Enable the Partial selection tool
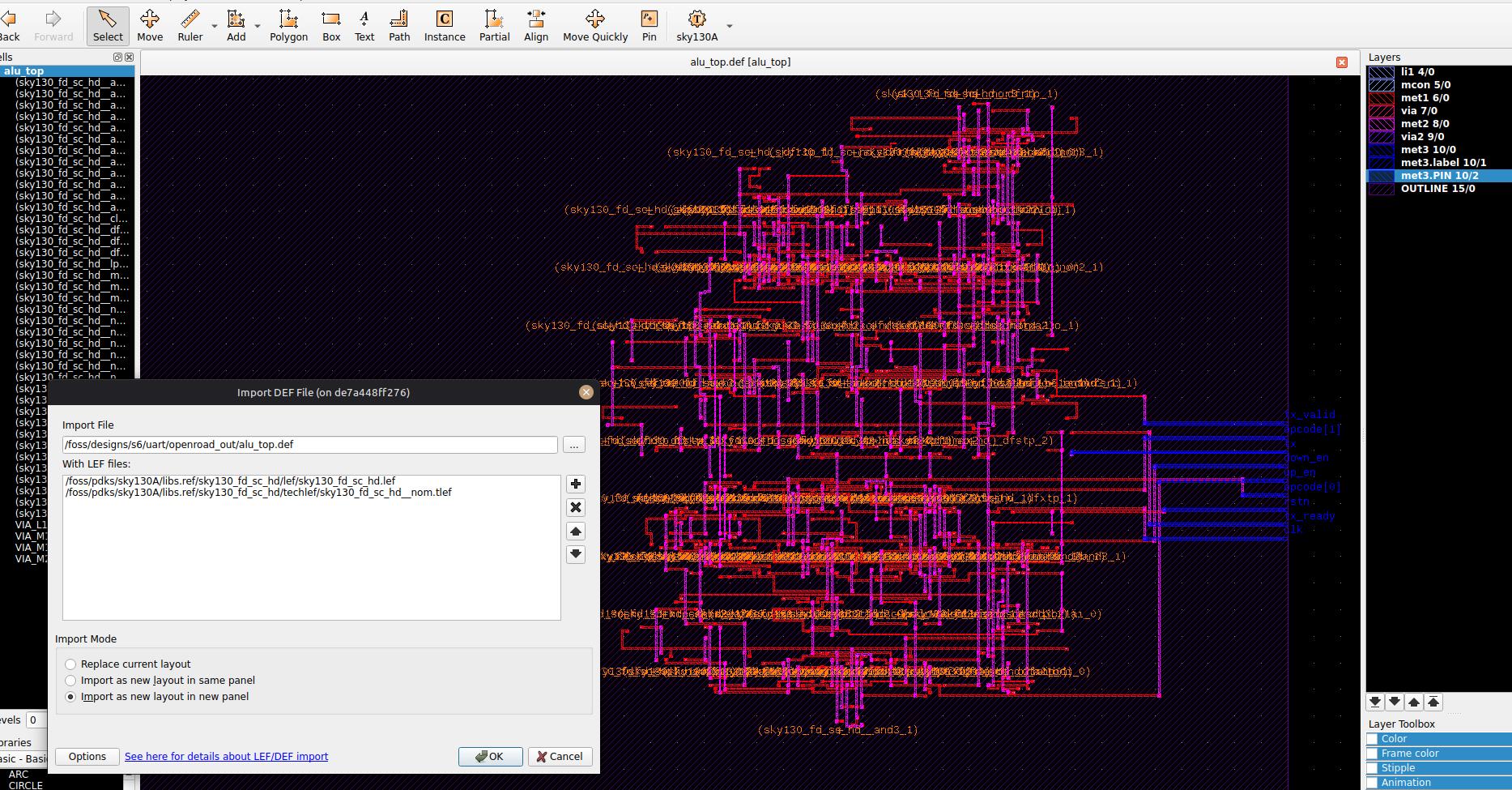Image resolution: width=1512 pixels, height=790 pixels. pos(493,25)
